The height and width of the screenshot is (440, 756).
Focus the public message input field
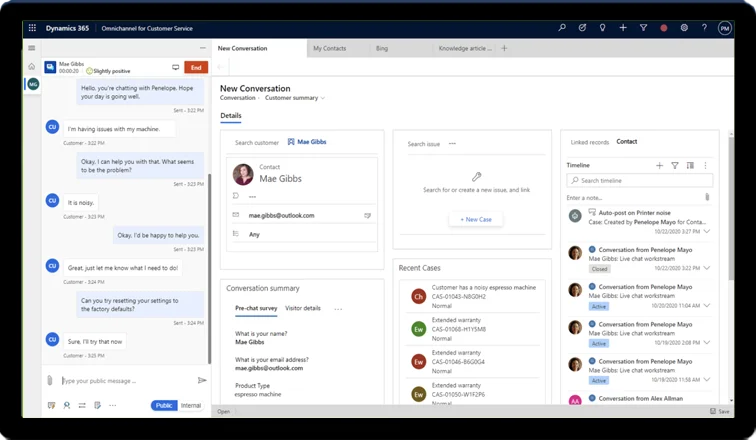[x=127, y=381]
